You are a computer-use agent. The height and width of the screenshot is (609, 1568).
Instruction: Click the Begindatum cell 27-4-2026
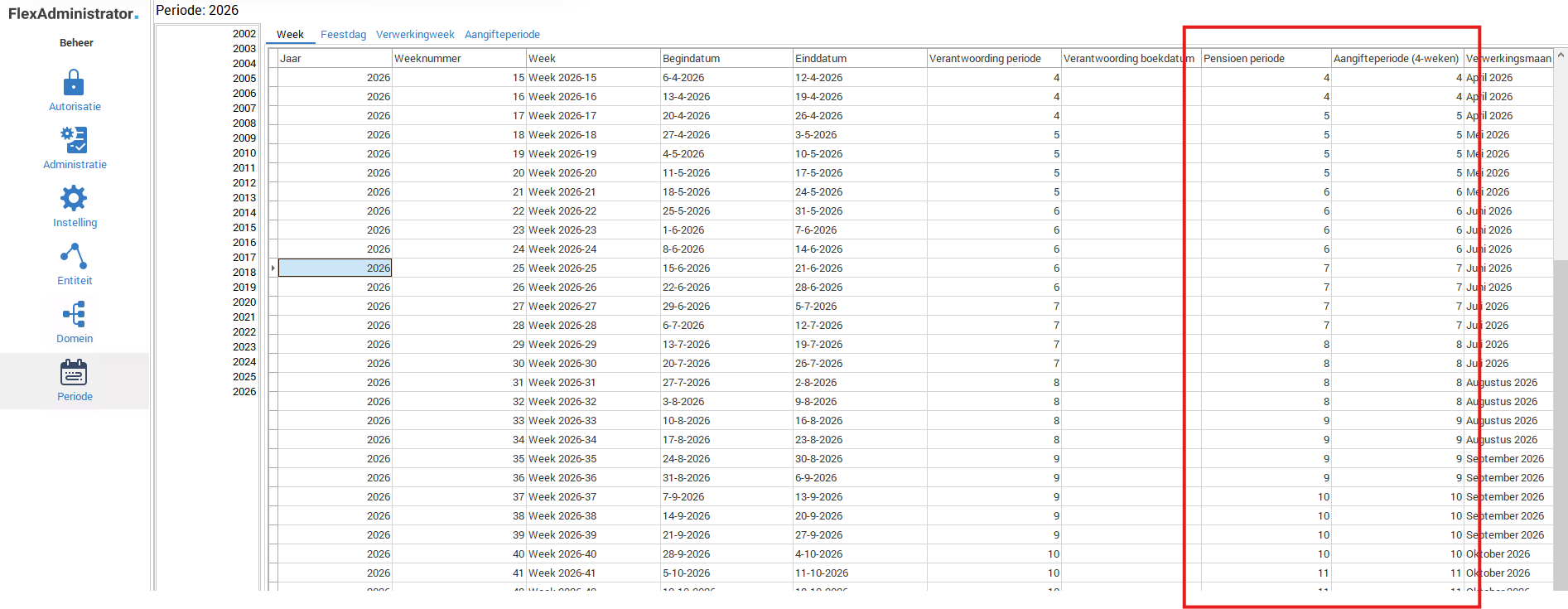(726, 134)
